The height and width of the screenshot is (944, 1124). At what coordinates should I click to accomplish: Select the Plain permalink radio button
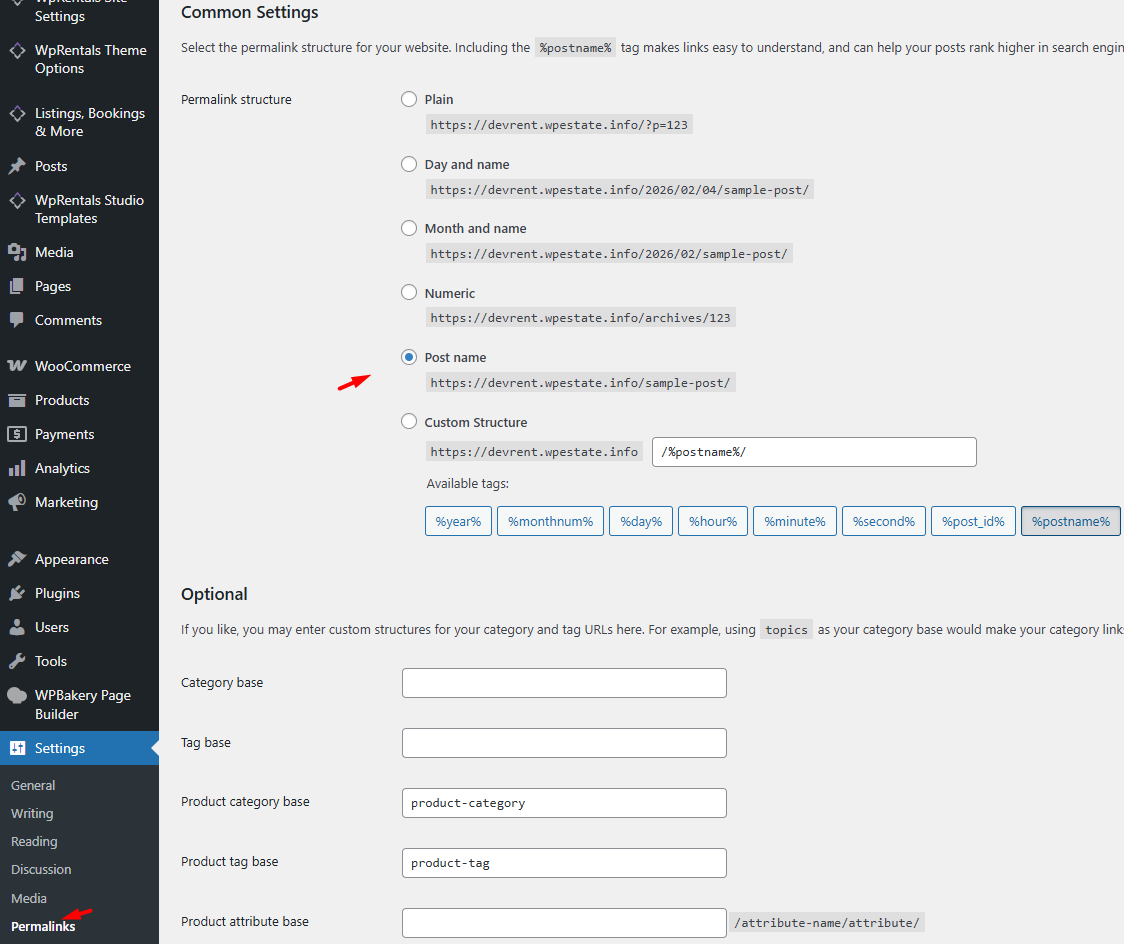click(409, 99)
